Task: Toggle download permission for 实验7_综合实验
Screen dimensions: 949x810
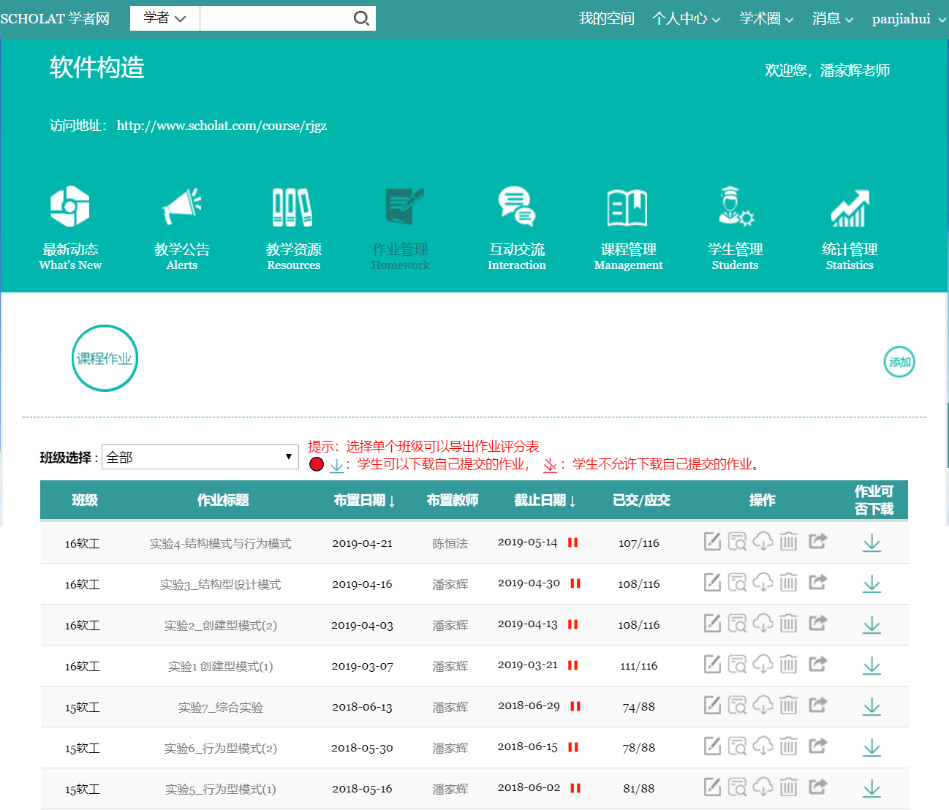Action: pos(872,707)
